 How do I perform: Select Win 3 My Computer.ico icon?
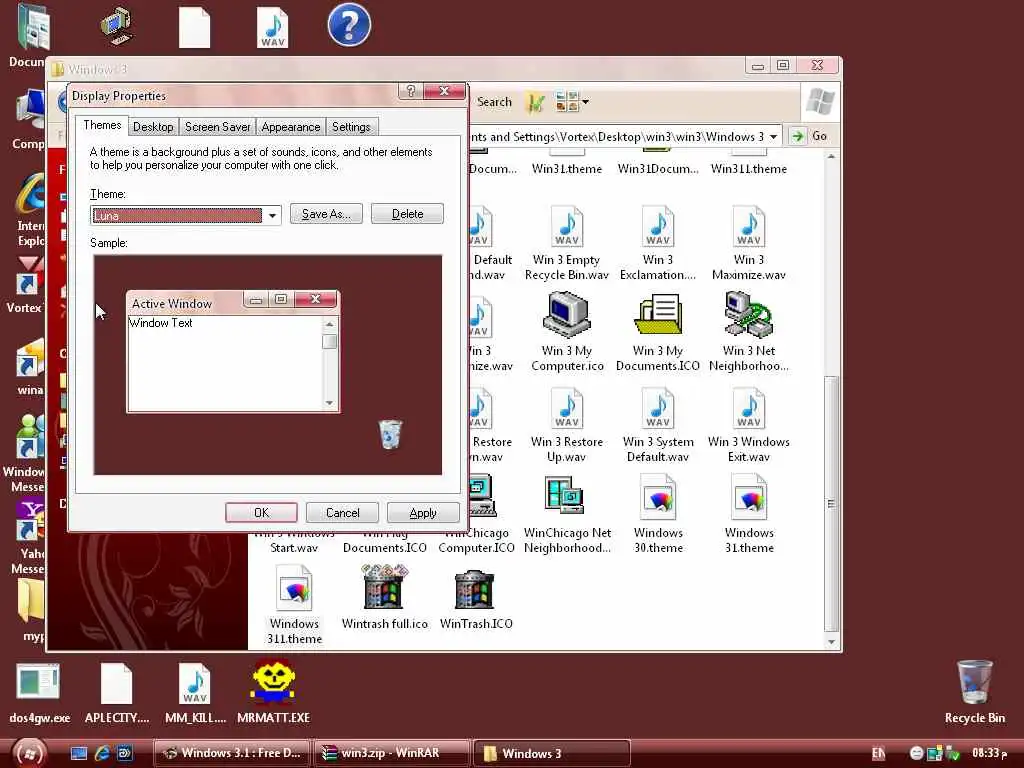(x=567, y=333)
